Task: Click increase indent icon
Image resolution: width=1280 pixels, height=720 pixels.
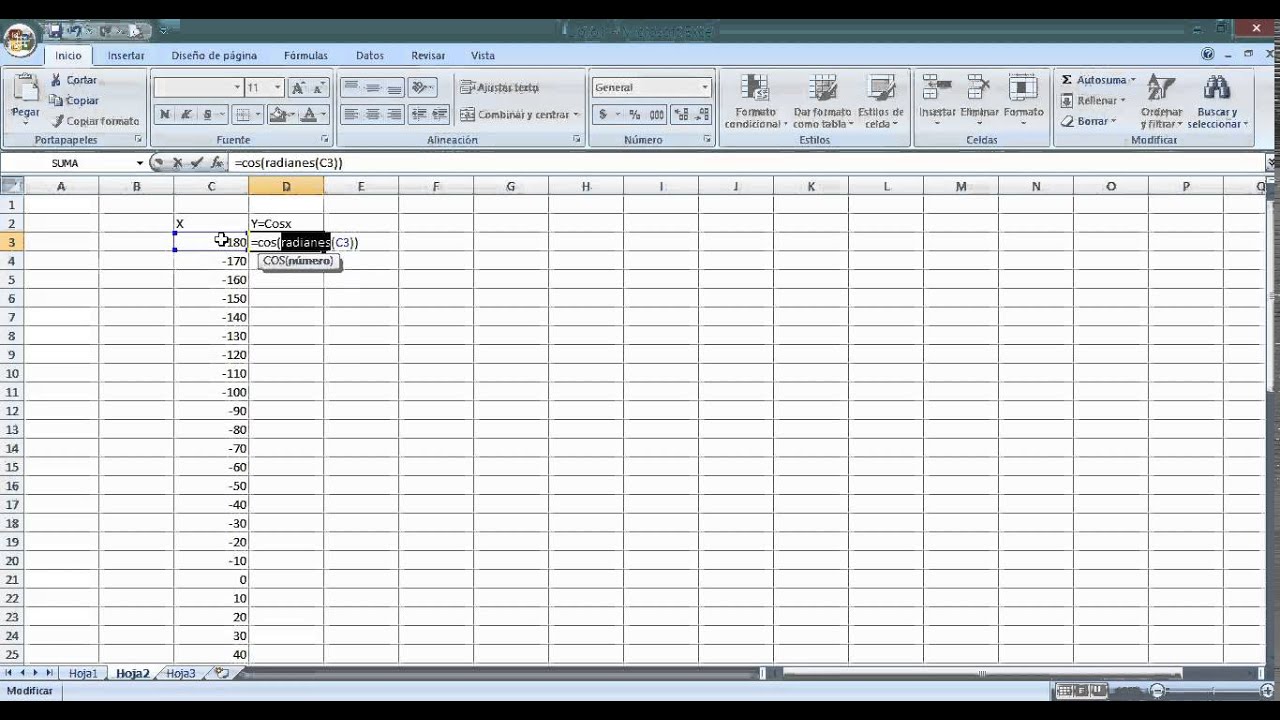Action: tap(439, 115)
